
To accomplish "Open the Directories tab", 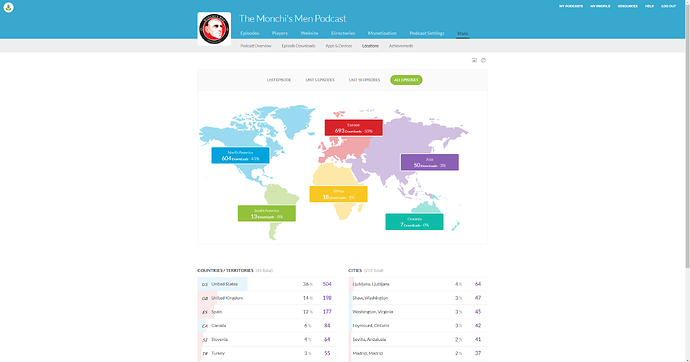I will 343,33.
